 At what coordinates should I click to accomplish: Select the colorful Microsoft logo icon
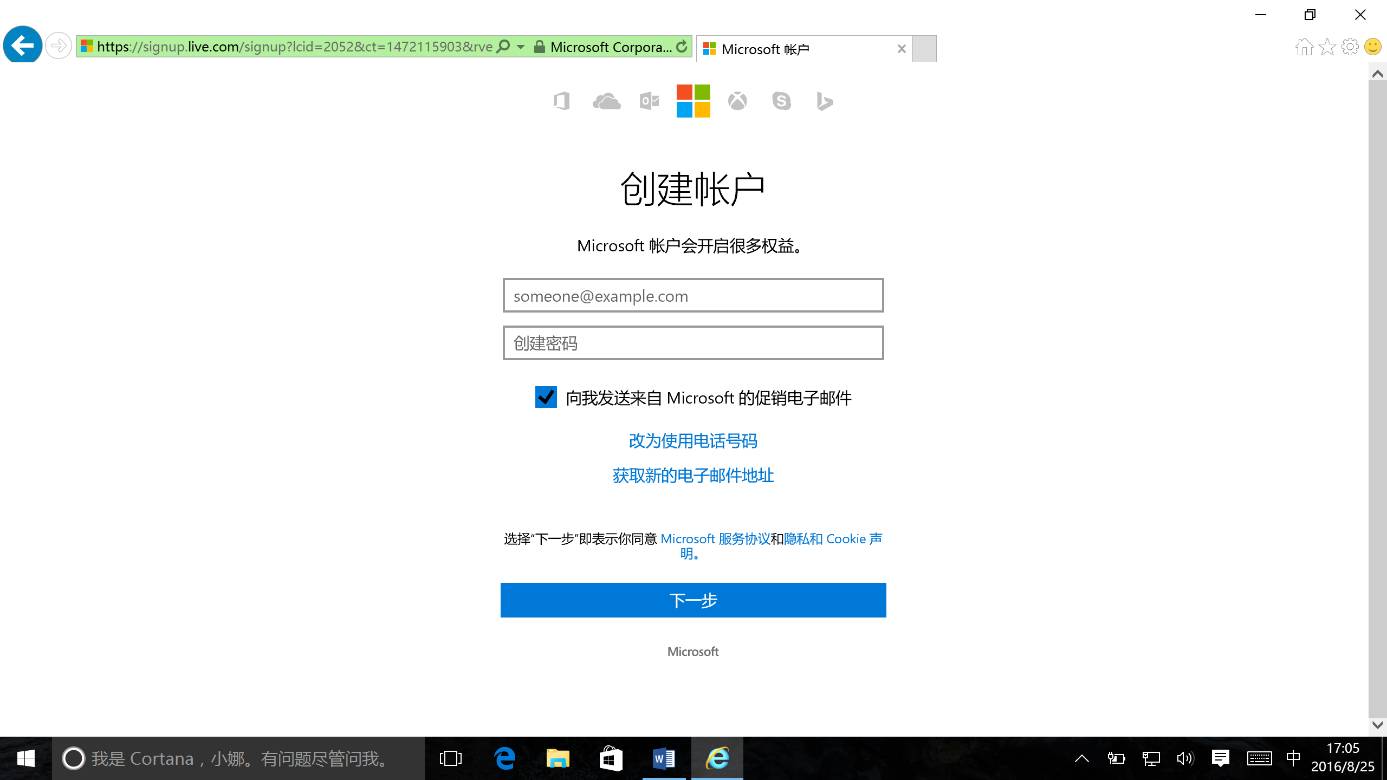[x=693, y=100]
